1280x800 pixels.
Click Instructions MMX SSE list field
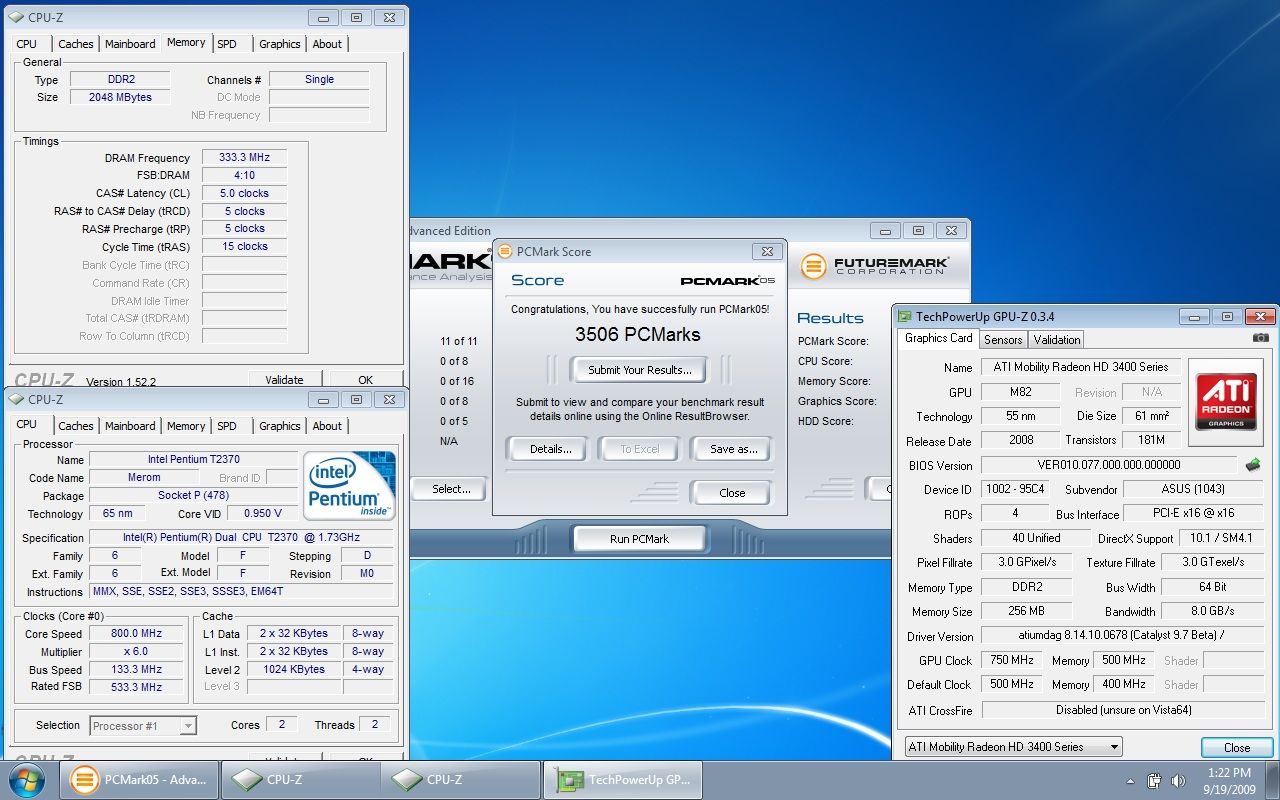pyautogui.click(x=242, y=592)
